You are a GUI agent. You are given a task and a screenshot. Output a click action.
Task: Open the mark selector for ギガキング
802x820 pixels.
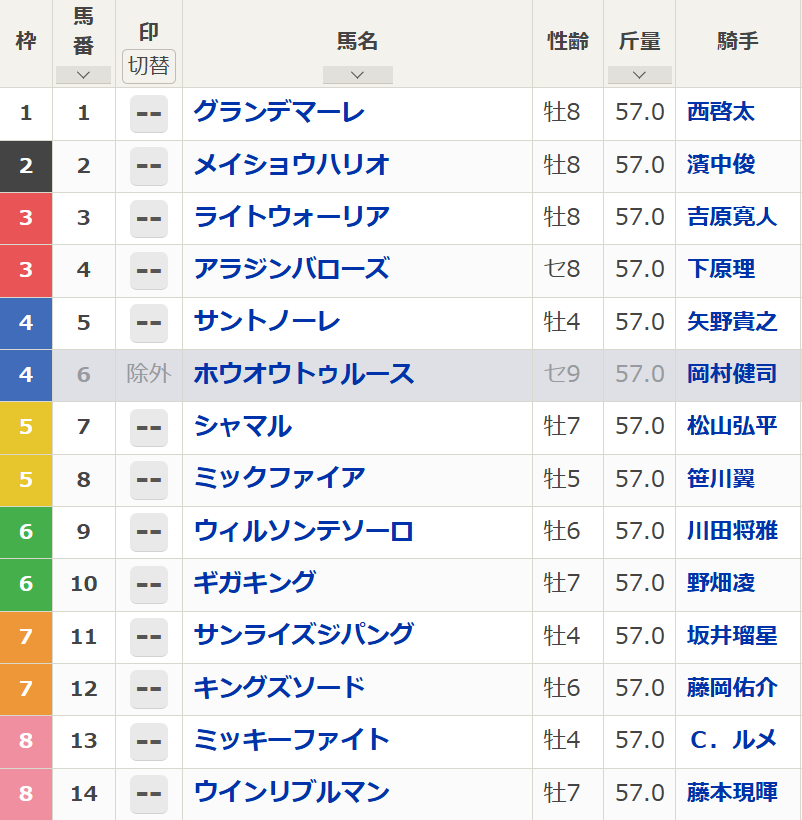click(x=149, y=583)
